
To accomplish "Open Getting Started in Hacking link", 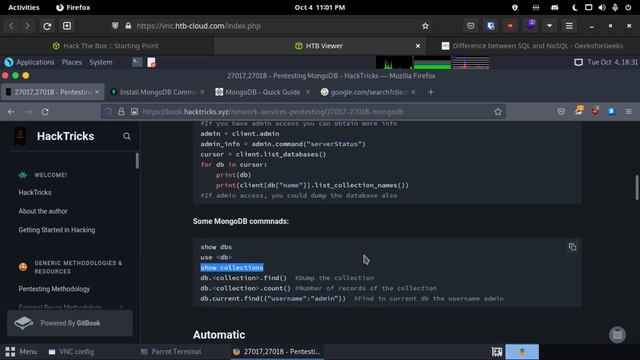I will coord(57,230).
